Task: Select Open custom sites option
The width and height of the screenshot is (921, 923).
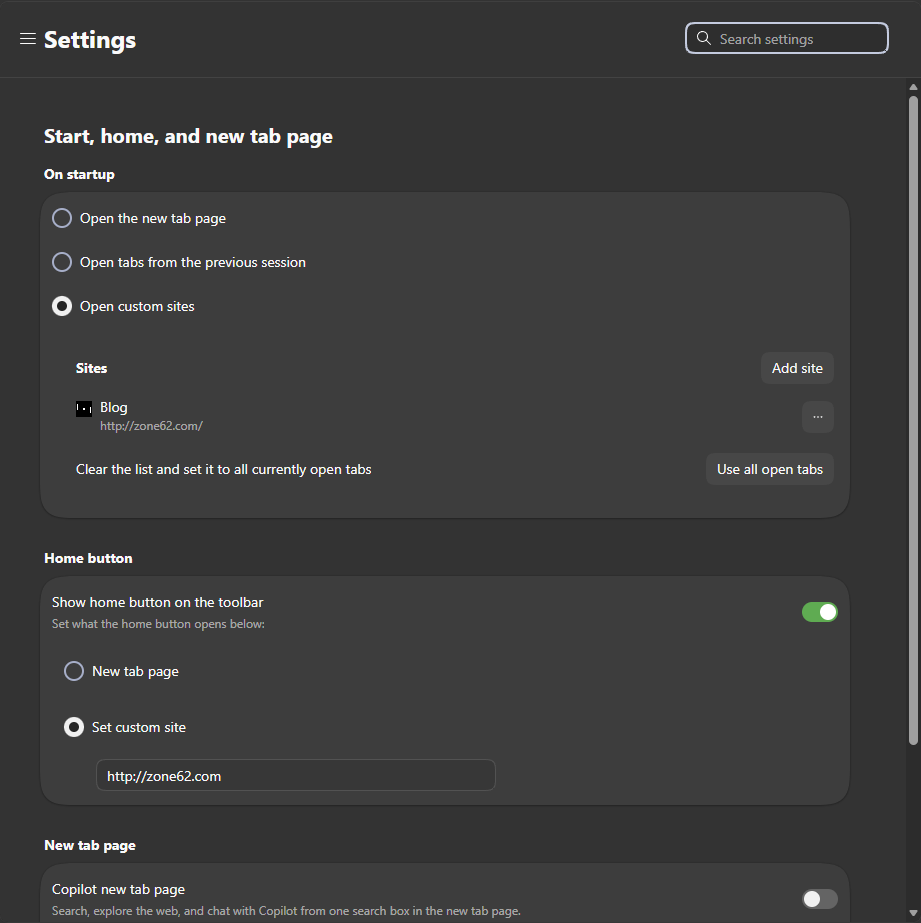Action: (x=62, y=306)
